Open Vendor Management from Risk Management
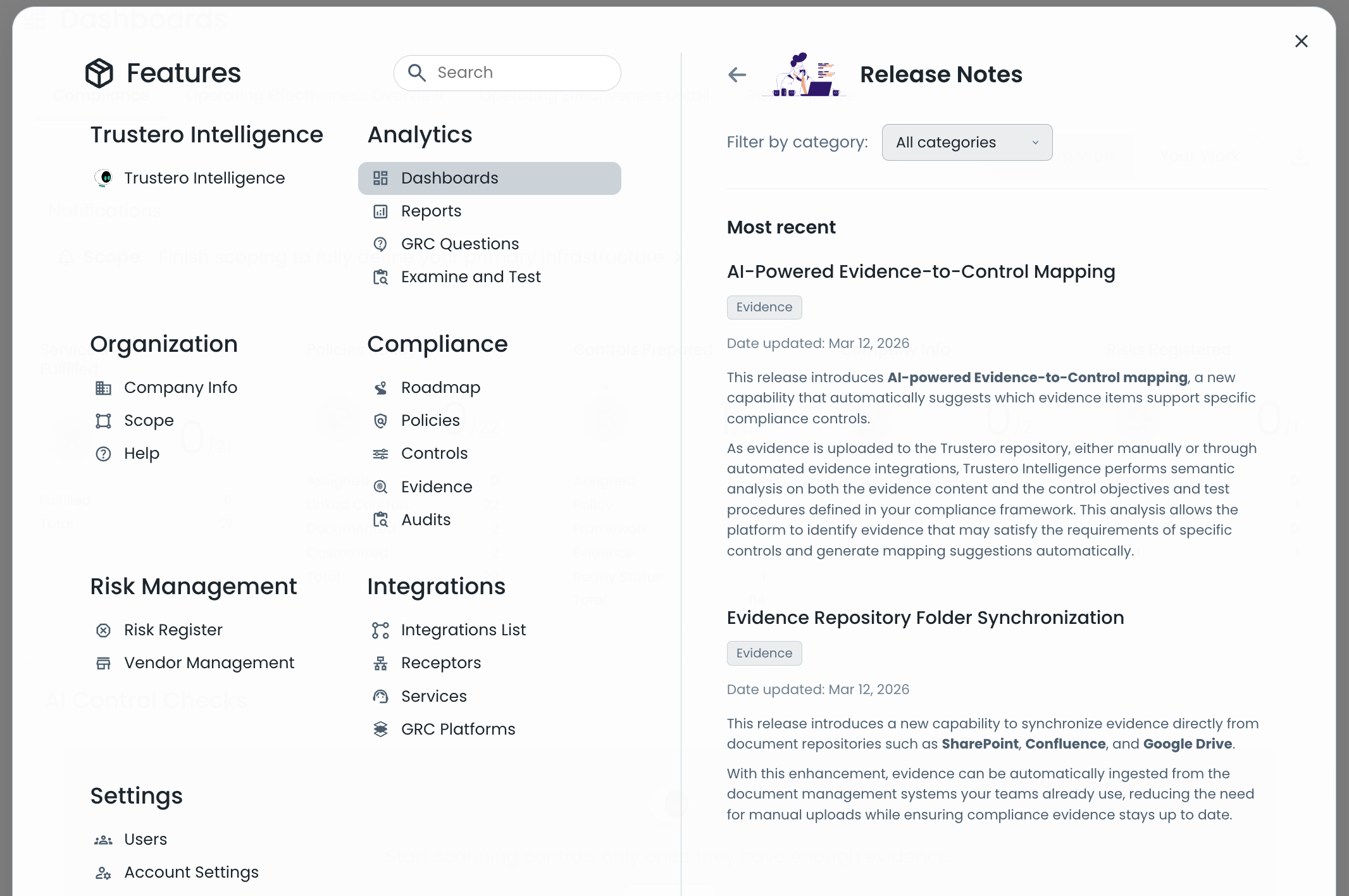Viewport: 1349px width, 896px height. point(209,663)
